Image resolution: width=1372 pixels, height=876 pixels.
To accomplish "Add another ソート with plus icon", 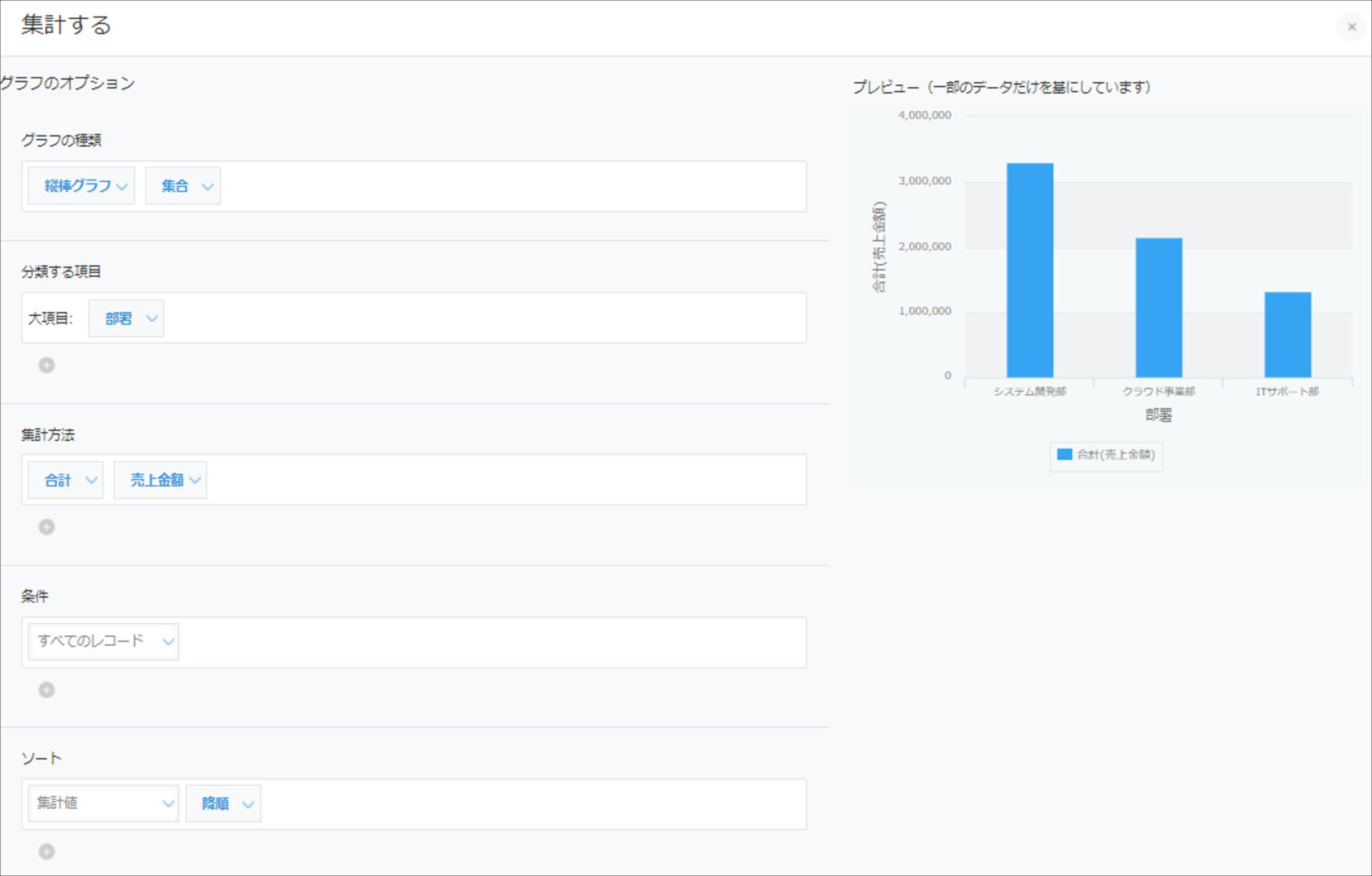I will (x=46, y=852).
